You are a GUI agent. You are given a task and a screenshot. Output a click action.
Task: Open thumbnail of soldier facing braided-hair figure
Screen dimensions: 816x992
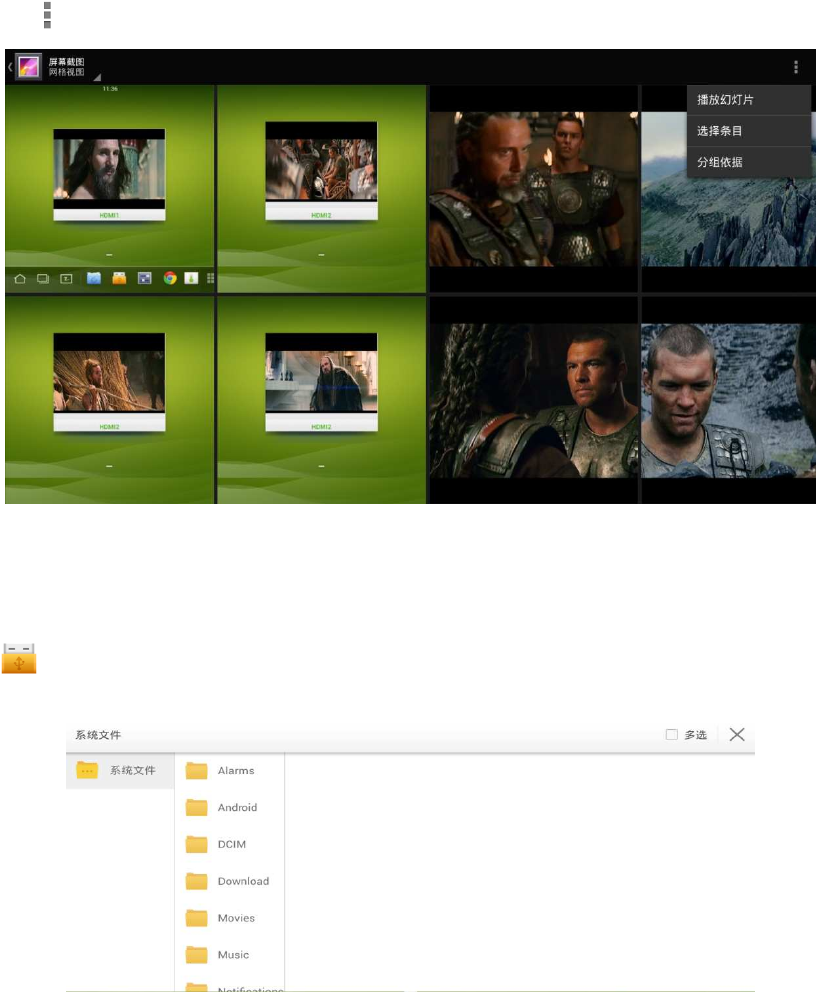(x=533, y=400)
